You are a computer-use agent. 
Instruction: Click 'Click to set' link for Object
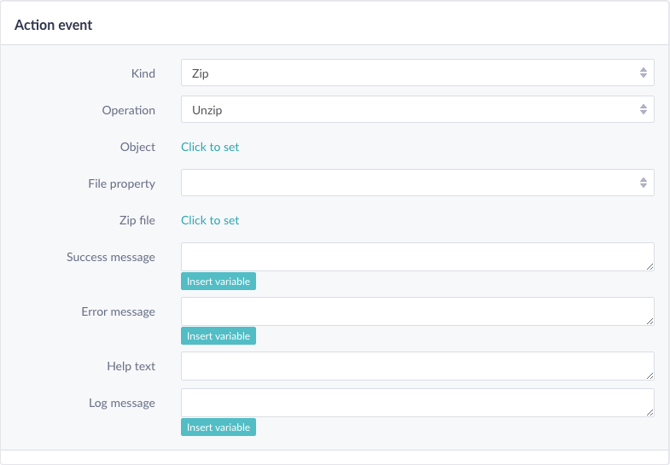(210, 147)
